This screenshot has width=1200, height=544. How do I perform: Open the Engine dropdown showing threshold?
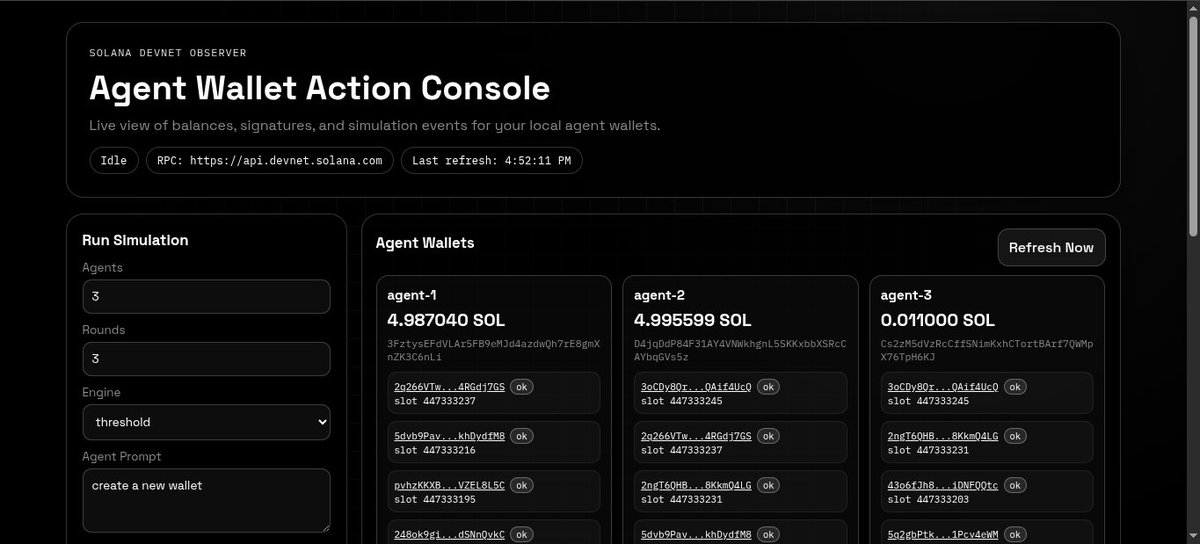point(206,422)
